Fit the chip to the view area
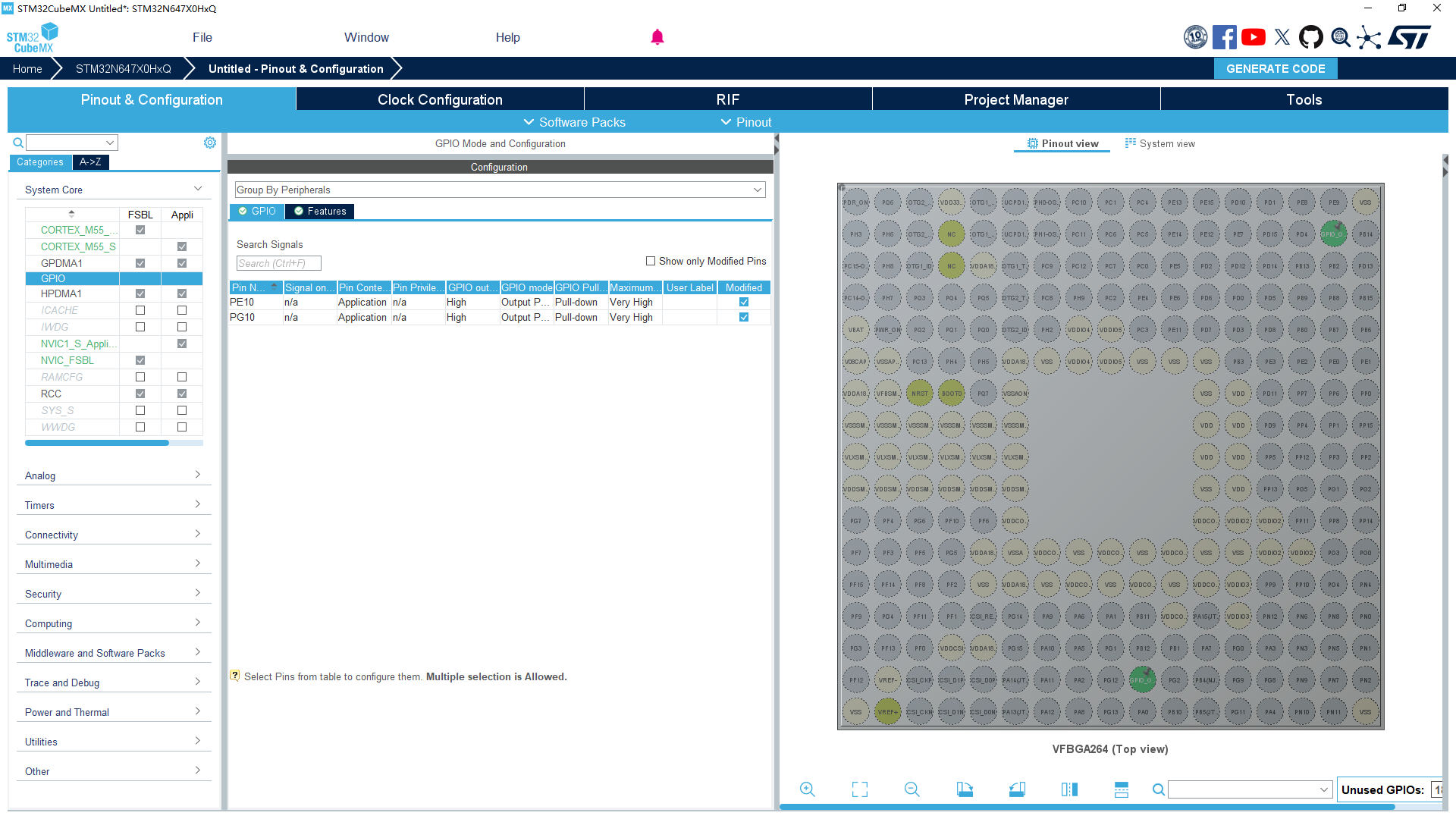 click(x=860, y=789)
